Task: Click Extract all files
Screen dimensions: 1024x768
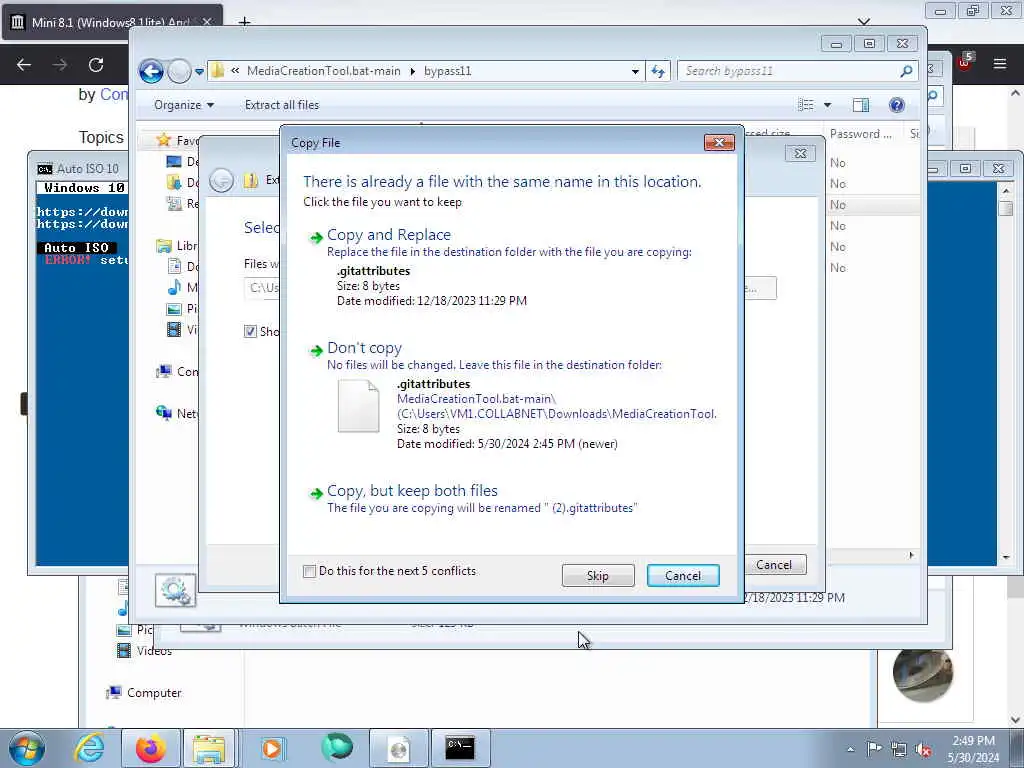Action: click(x=282, y=104)
